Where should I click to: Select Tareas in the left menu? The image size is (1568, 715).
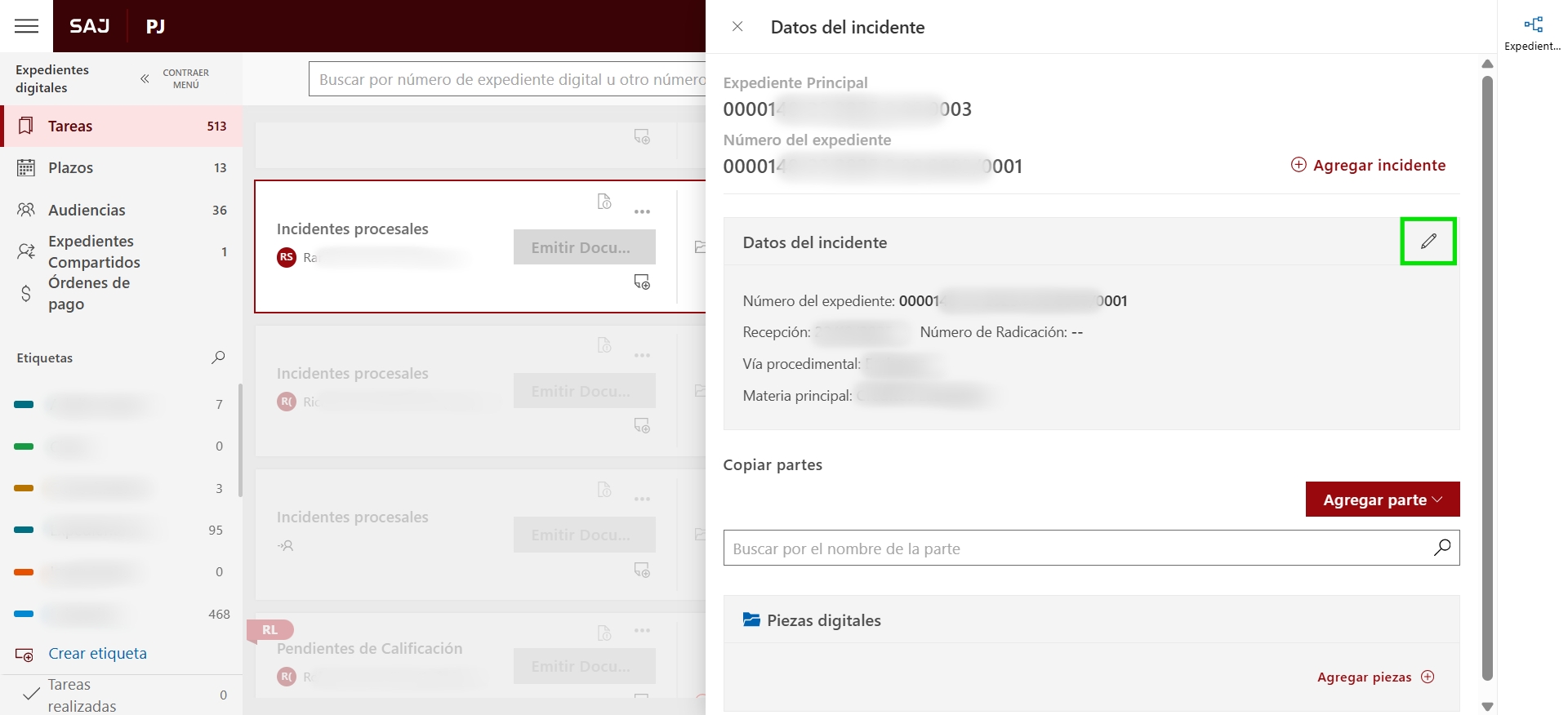tap(70, 127)
